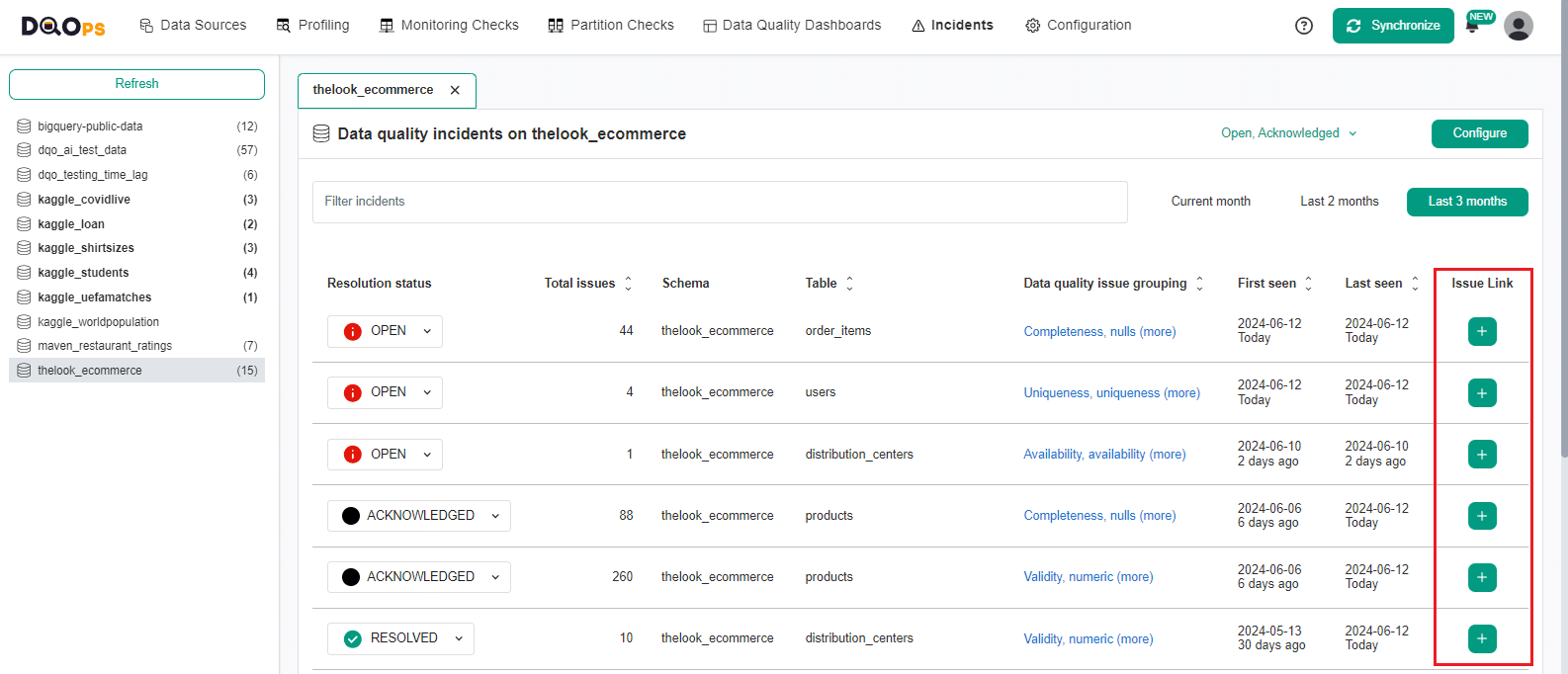This screenshot has height=674, width=1568.
Task: Sort by First seen column
Action: pyautogui.click(x=1308, y=284)
